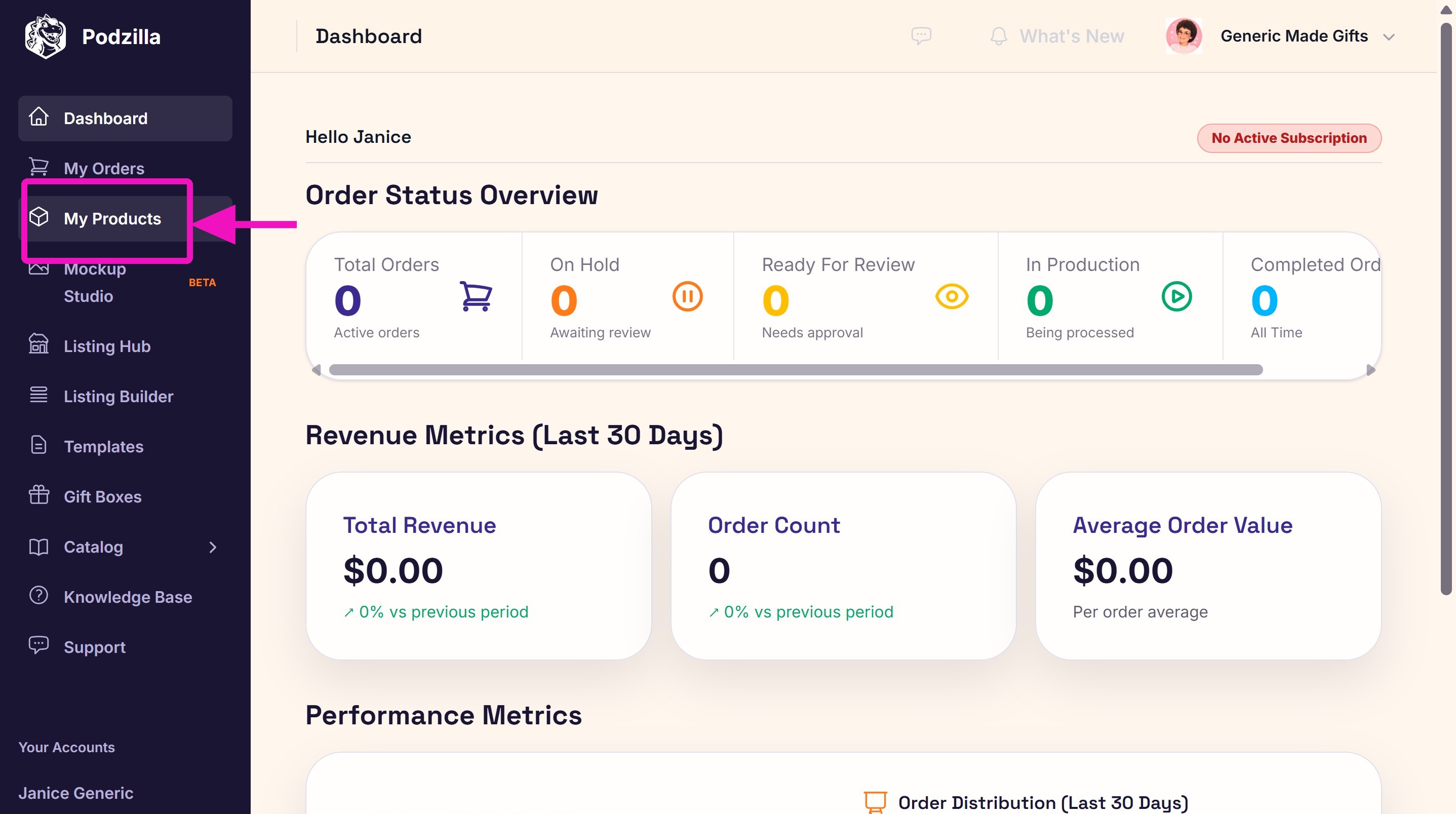Image resolution: width=1456 pixels, height=814 pixels.
Task: Click the order status horizontal scrollbar
Action: click(x=795, y=370)
